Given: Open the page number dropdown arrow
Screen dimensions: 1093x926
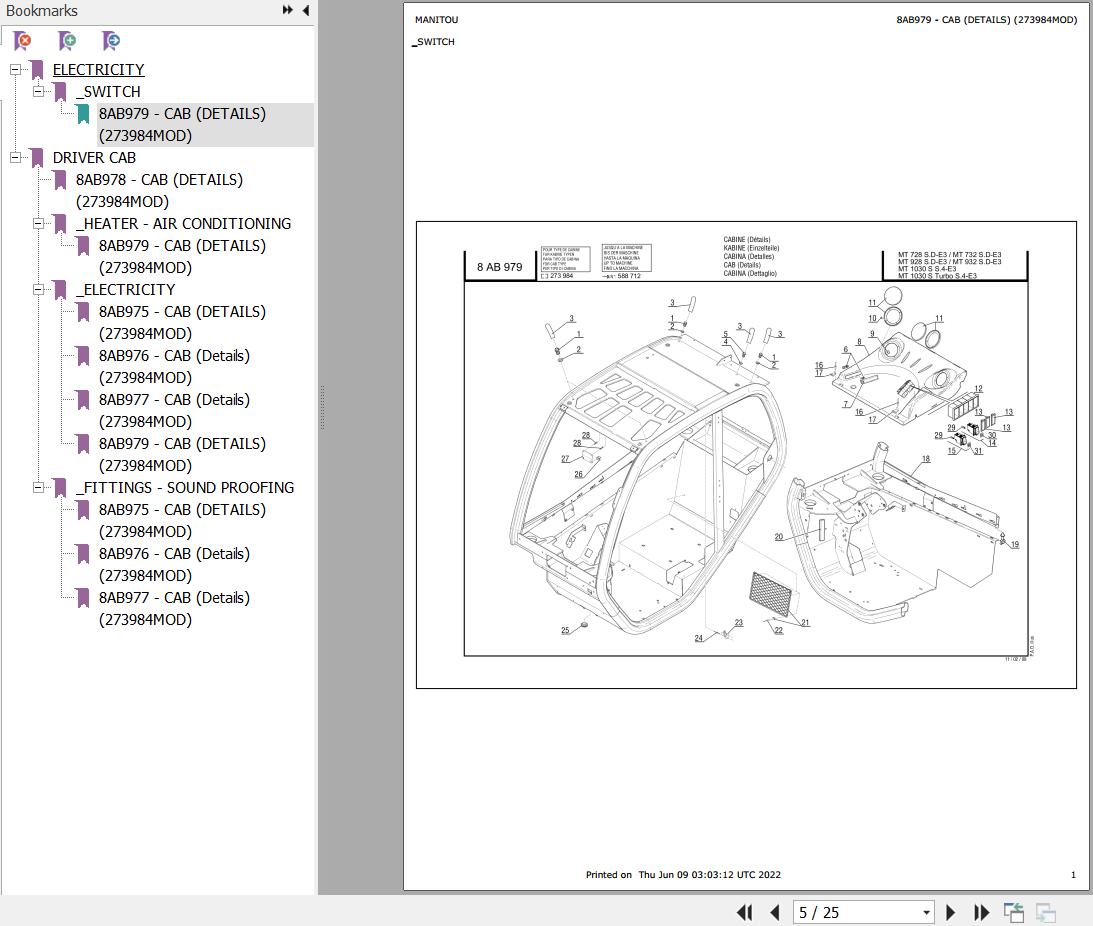Looking at the screenshot, I should tap(926, 912).
